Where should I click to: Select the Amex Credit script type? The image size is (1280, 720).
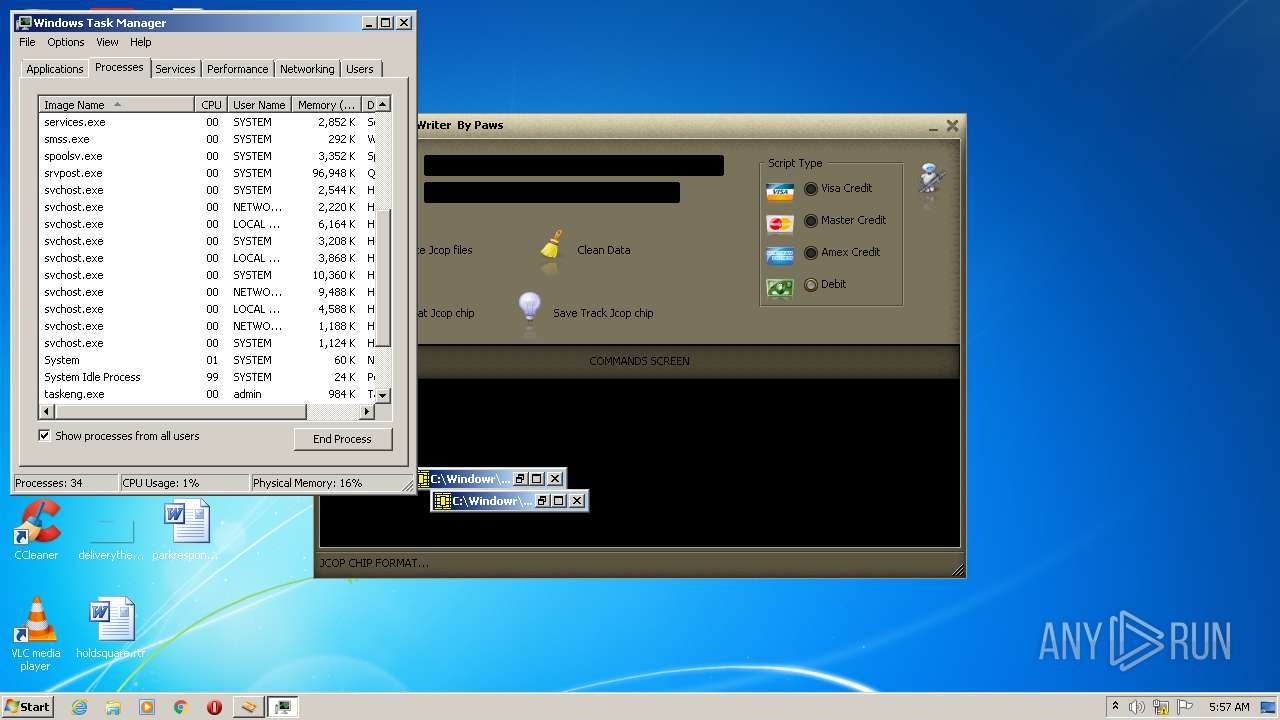(811, 252)
